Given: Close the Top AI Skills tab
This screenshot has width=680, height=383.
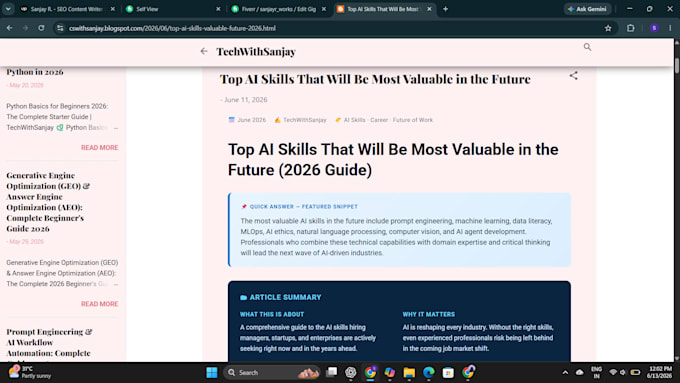Looking at the screenshot, I should point(429,9).
